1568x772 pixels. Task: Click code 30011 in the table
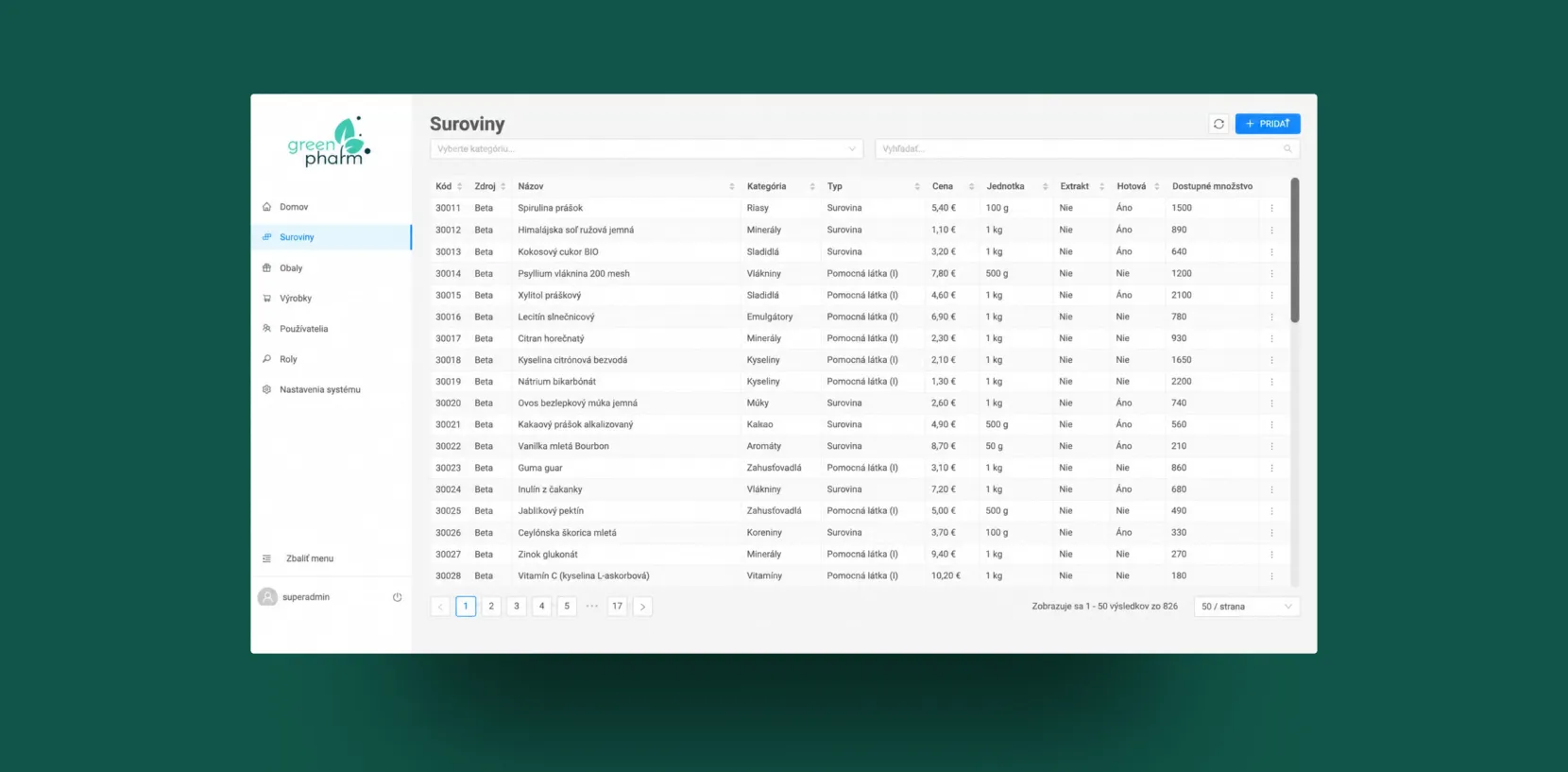click(x=448, y=208)
